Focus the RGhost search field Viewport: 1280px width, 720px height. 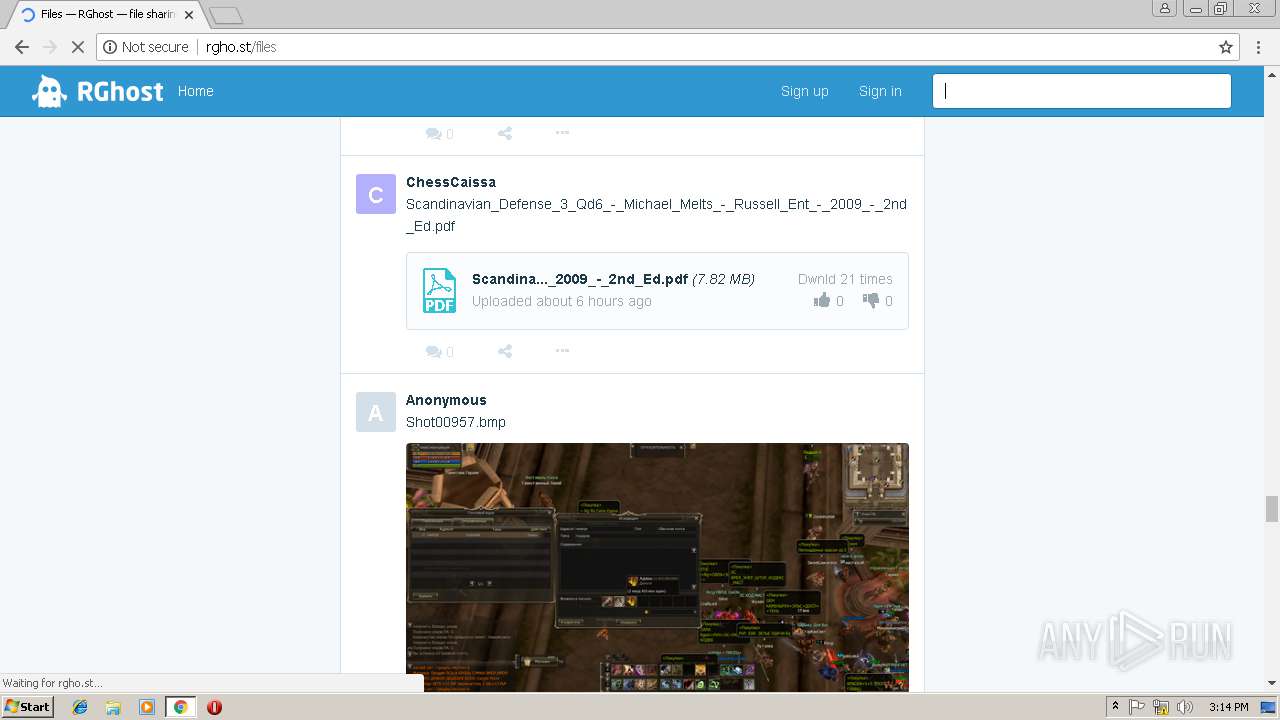pyautogui.click(x=1081, y=91)
